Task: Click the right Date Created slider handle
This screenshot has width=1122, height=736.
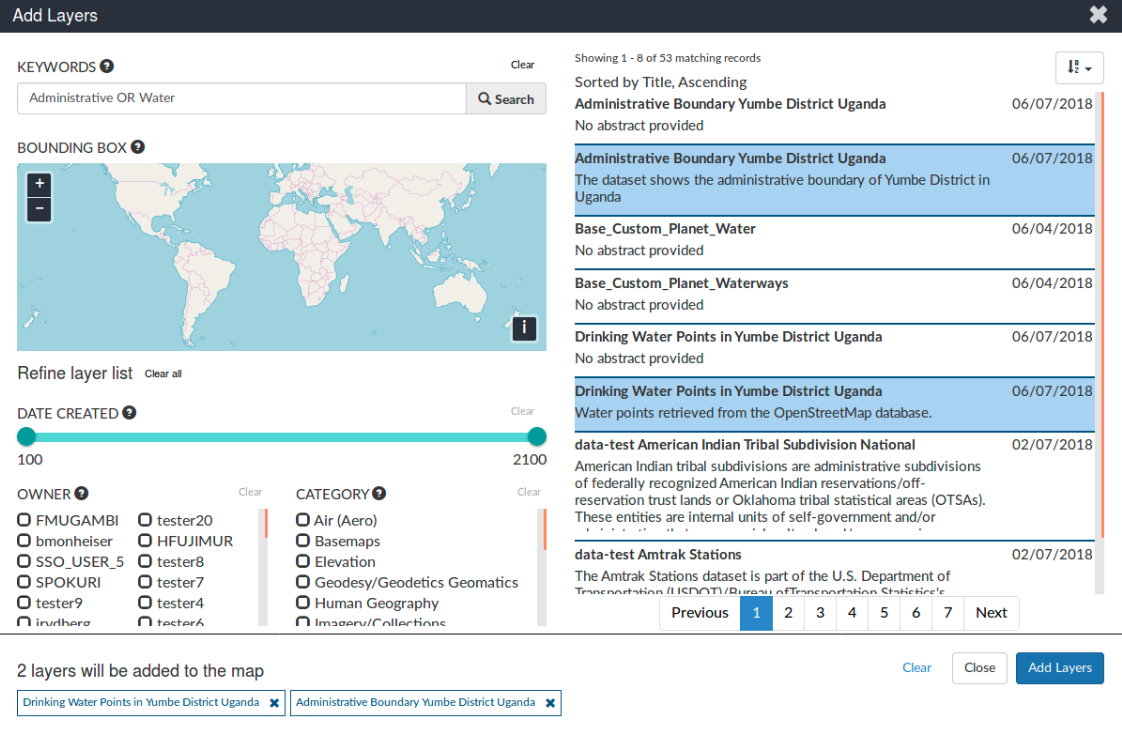Action: tap(537, 437)
